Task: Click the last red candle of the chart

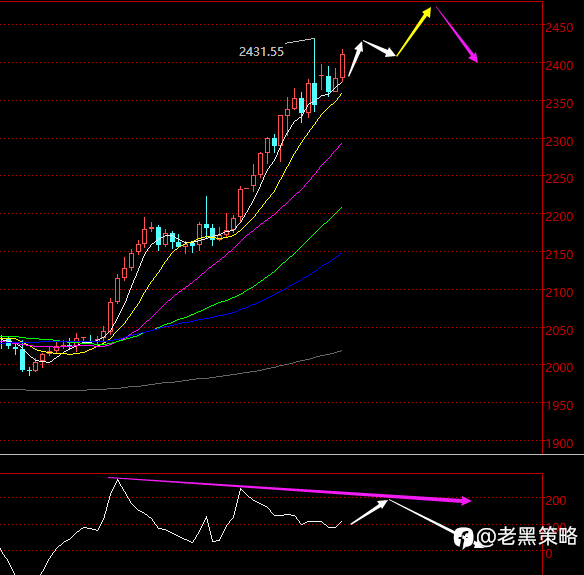Action: tap(342, 66)
